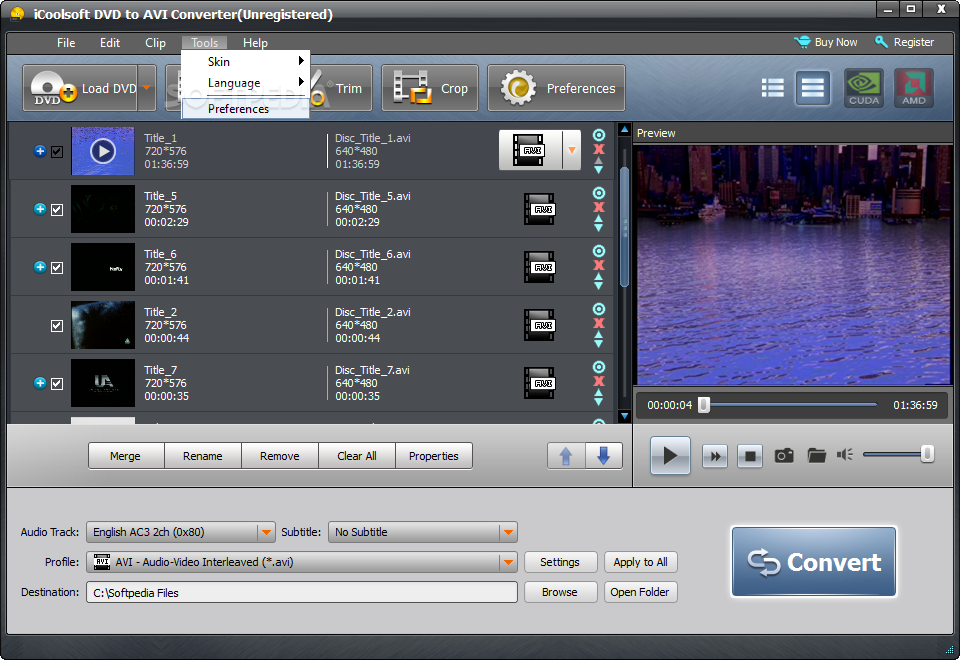Mute the preview volume
The image size is (960, 660).
coord(845,454)
